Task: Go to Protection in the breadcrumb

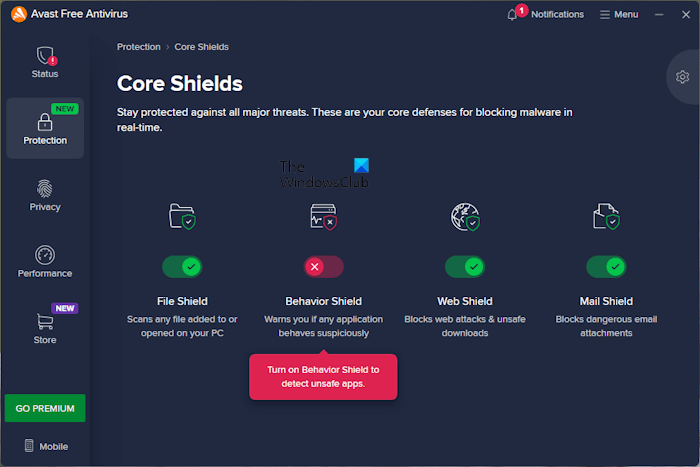Action: click(138, 47)
